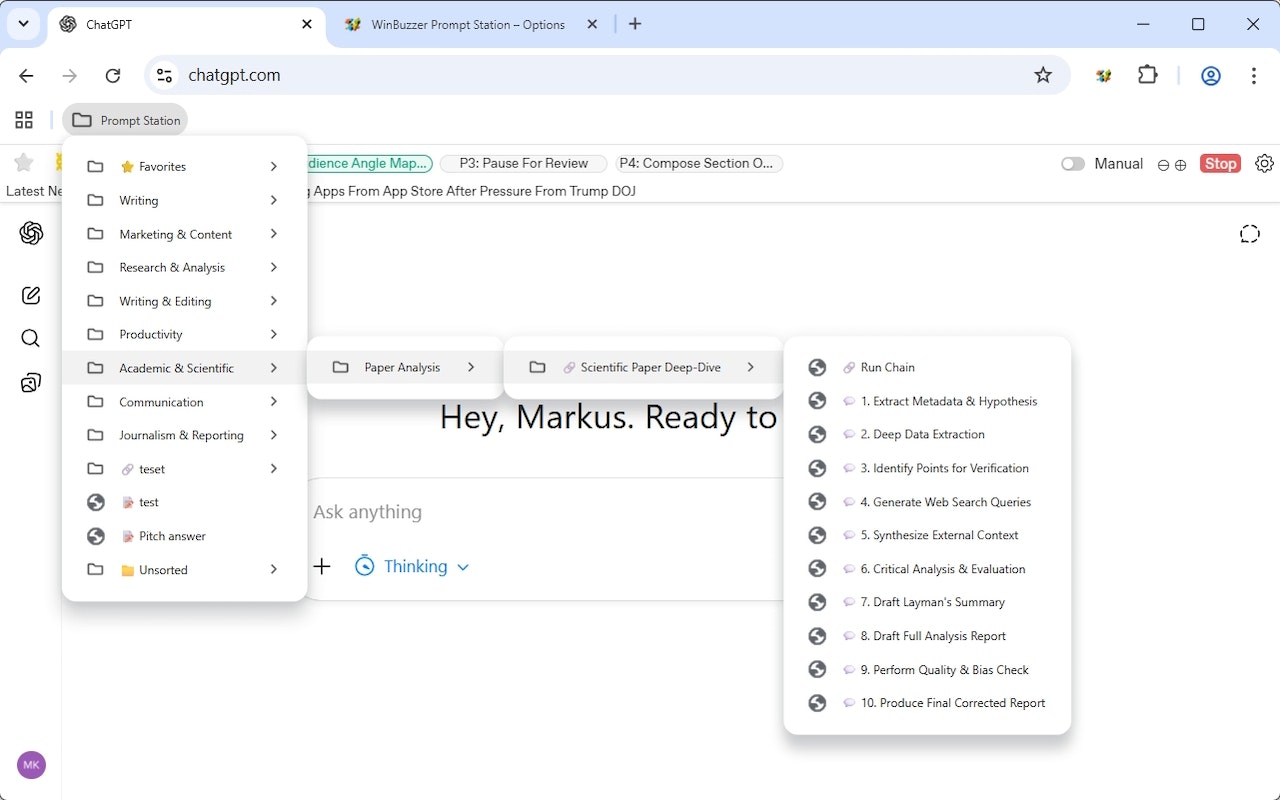
Task: Open the Paper Analysis submenu folder
Action: 405,367
